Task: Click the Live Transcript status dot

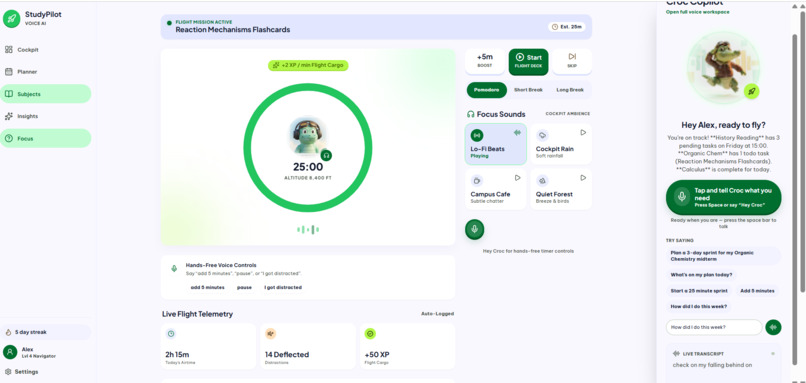Action: 773,354
